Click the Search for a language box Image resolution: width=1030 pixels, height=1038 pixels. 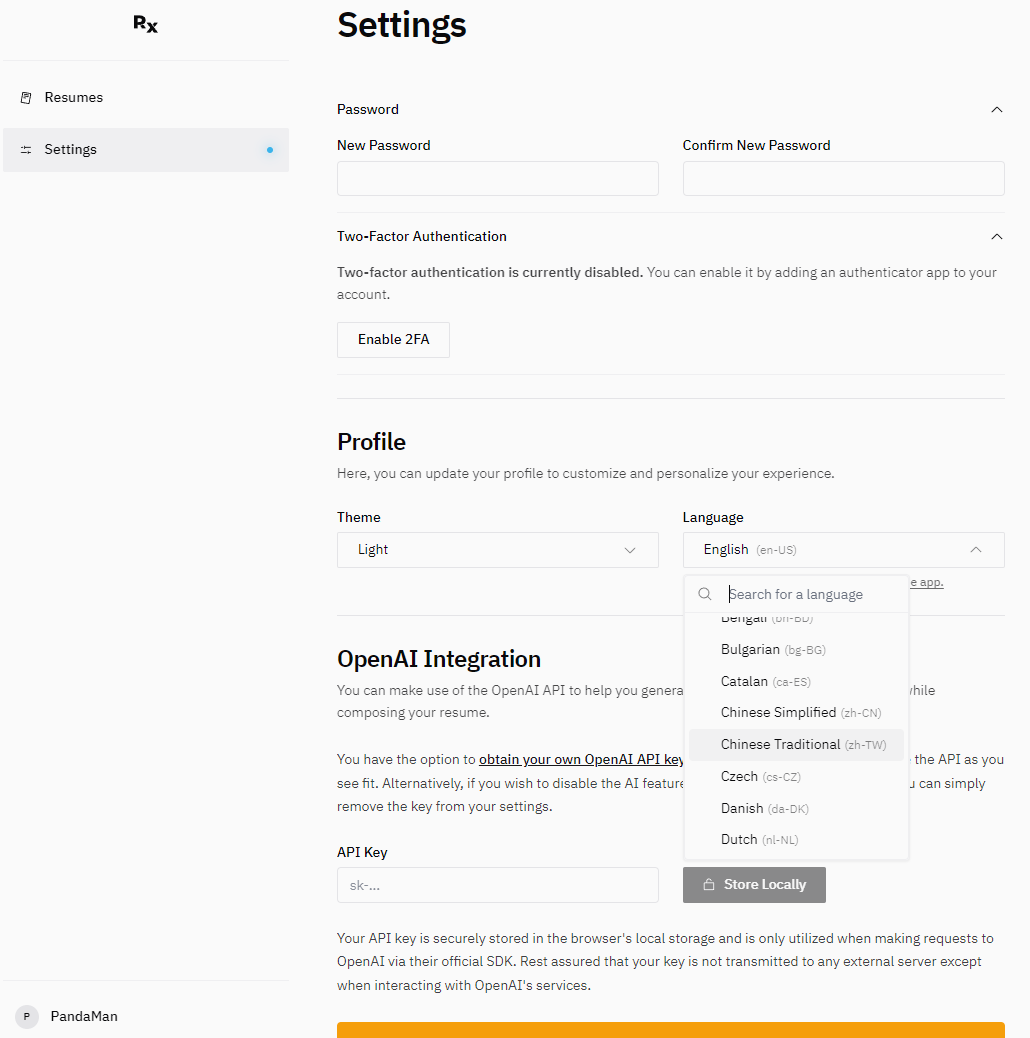point(810,594)
